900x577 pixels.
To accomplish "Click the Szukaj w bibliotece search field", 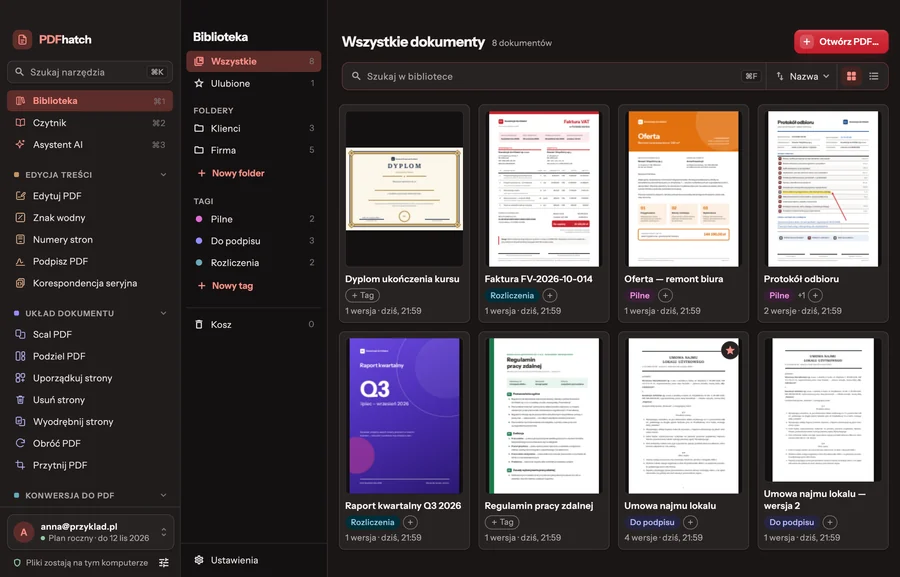I will [x=554, y=76].
